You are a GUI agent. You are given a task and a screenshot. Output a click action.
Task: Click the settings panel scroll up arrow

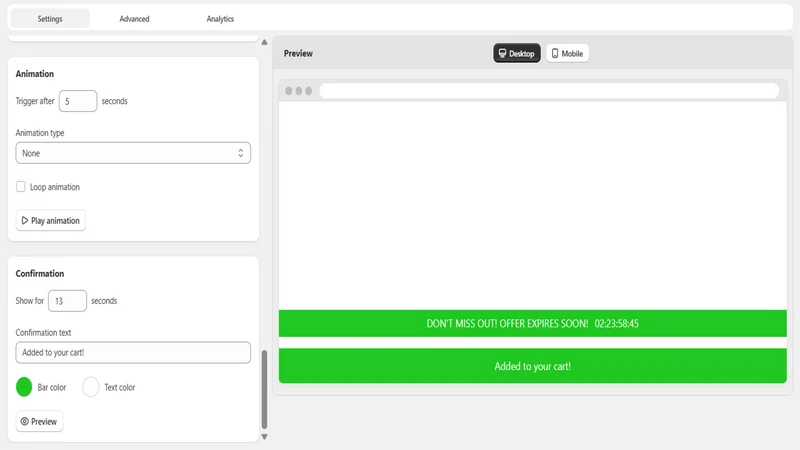[x=264, y=42]
